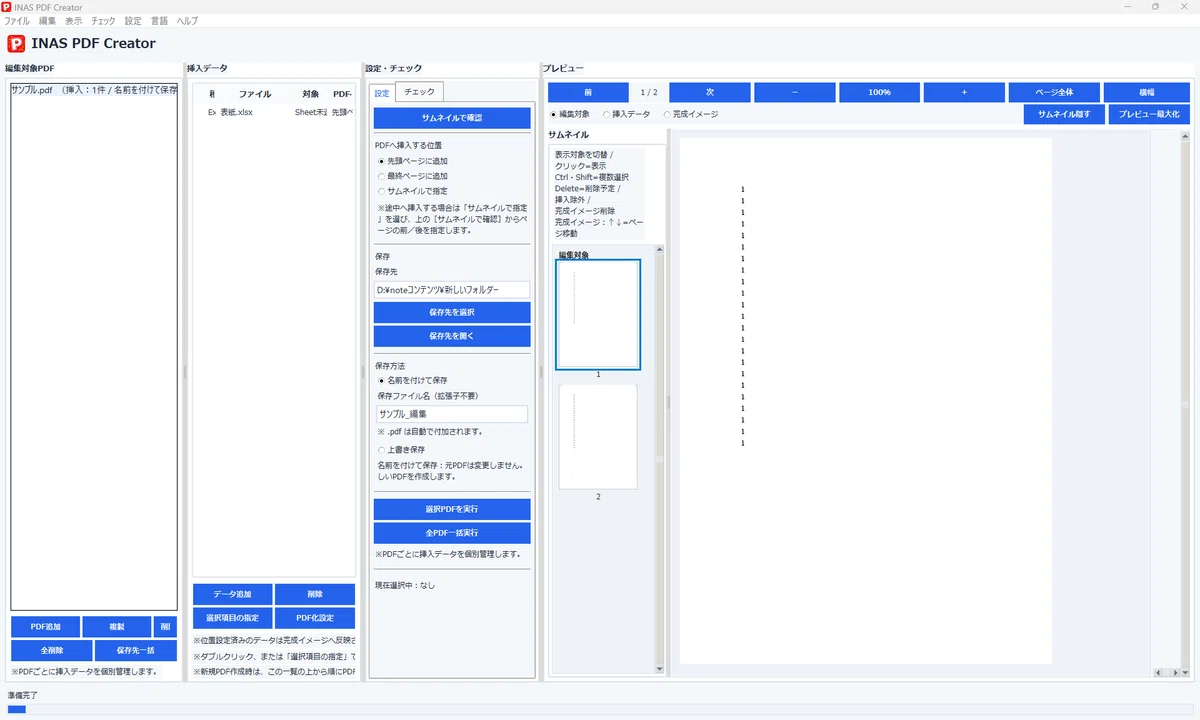
Task: Open the チェック menu in the menu bar
Action: point(103,20)
